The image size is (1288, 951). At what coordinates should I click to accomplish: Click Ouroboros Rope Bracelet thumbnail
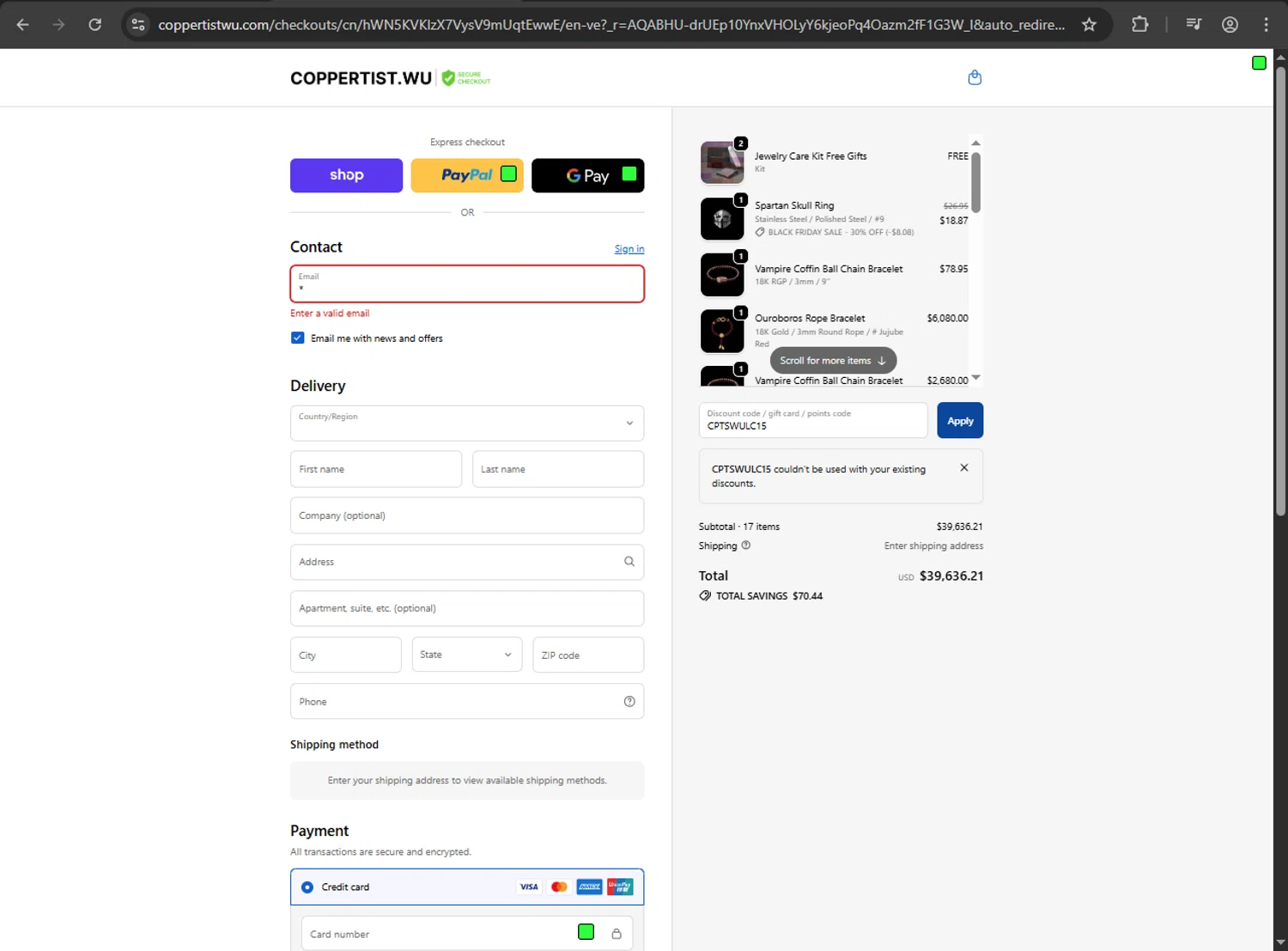tap(722, 331)
